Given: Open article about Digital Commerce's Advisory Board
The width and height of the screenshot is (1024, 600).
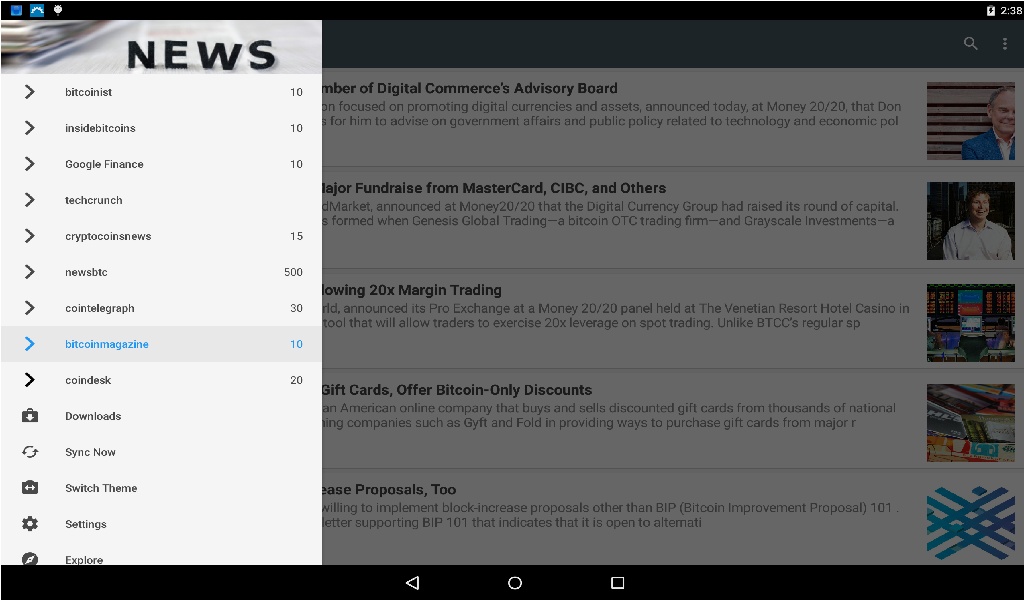Looking at the screenshot, I should [x=470, y=88].
